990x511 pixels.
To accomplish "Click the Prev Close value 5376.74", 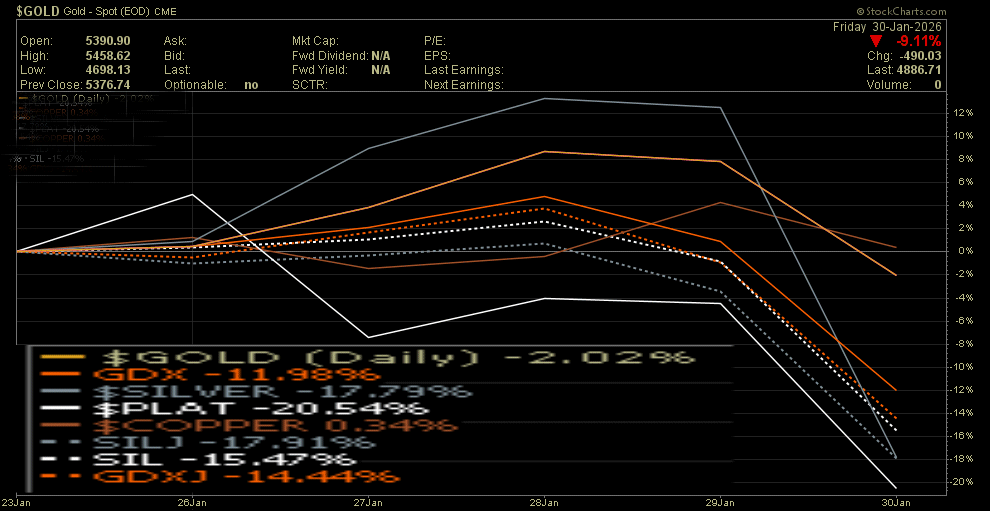I will click(107, 85).
